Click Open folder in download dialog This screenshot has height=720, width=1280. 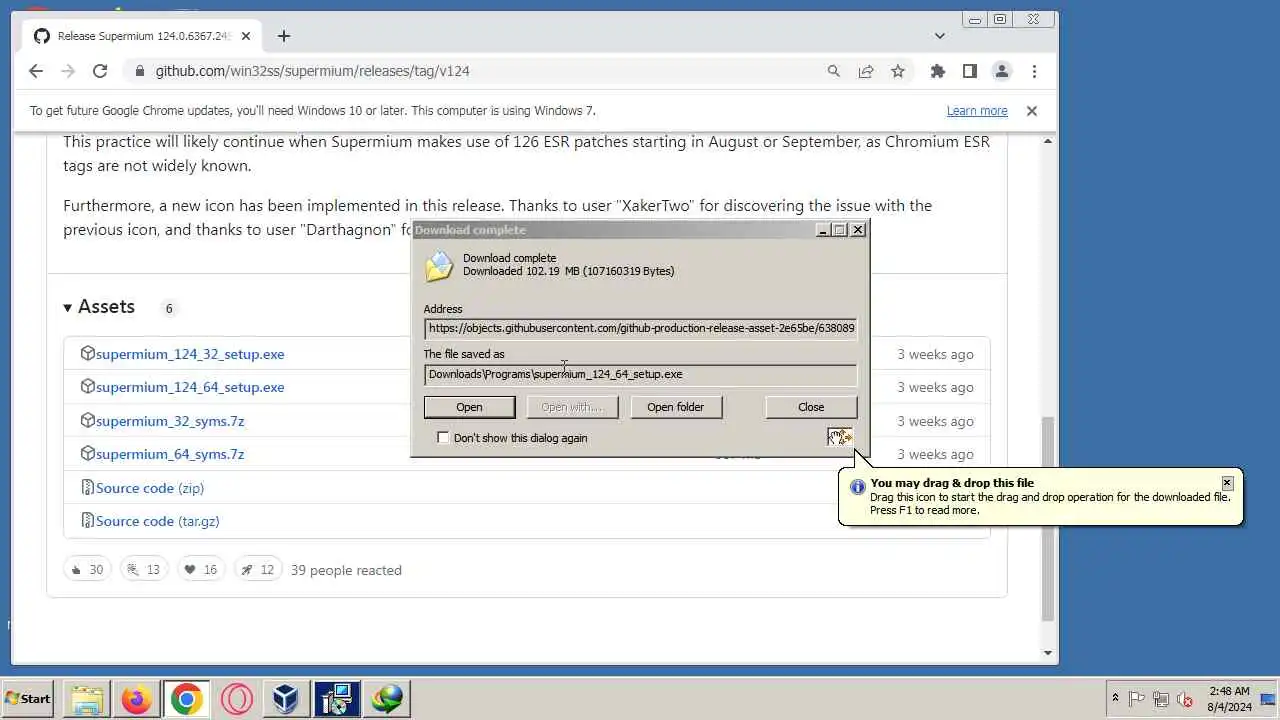coord(675,407)
